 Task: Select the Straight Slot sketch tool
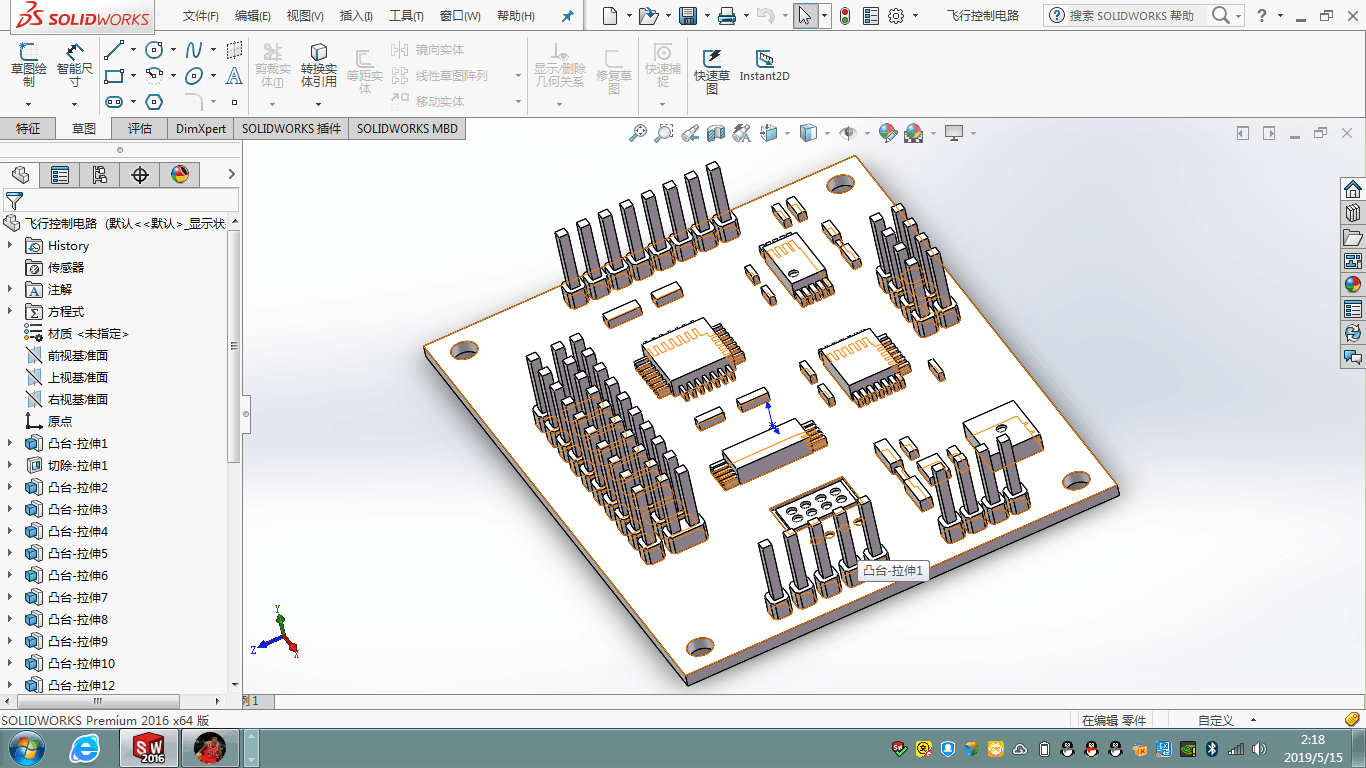pos(114,102)
